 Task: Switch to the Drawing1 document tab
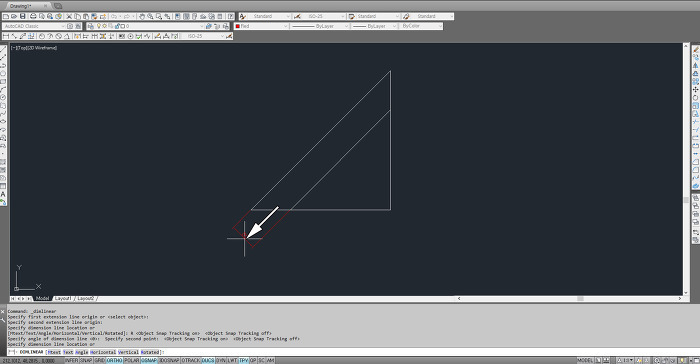[x=20, y=6]
